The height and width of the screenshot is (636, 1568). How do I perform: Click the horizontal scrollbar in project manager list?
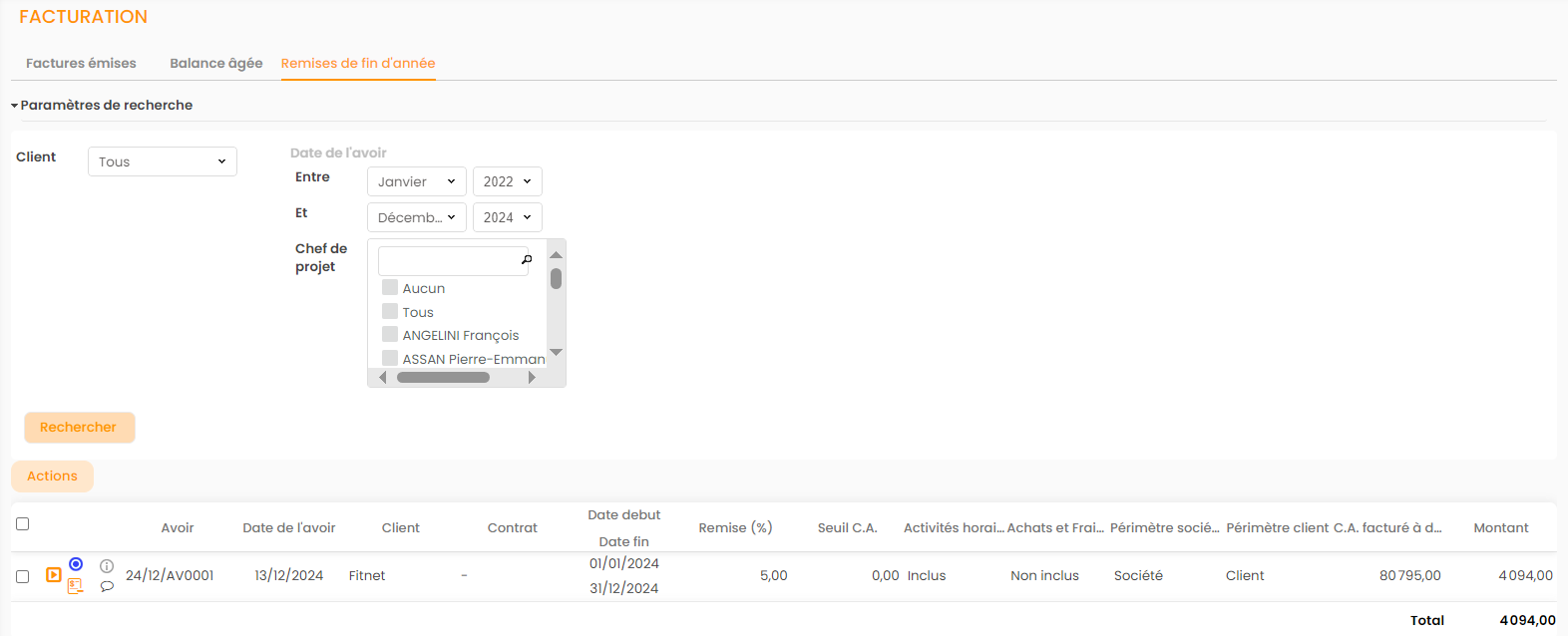(x=443, y=378)
